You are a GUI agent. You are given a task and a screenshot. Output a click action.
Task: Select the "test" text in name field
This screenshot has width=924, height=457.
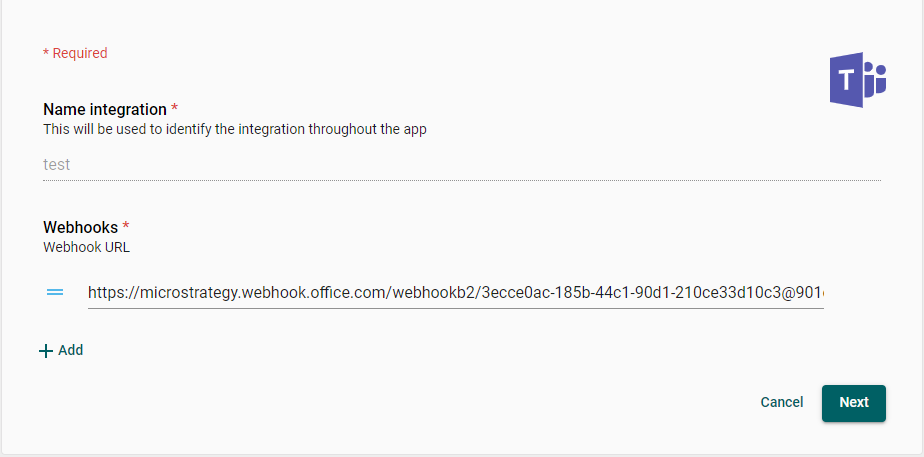[x=57, y=164]
